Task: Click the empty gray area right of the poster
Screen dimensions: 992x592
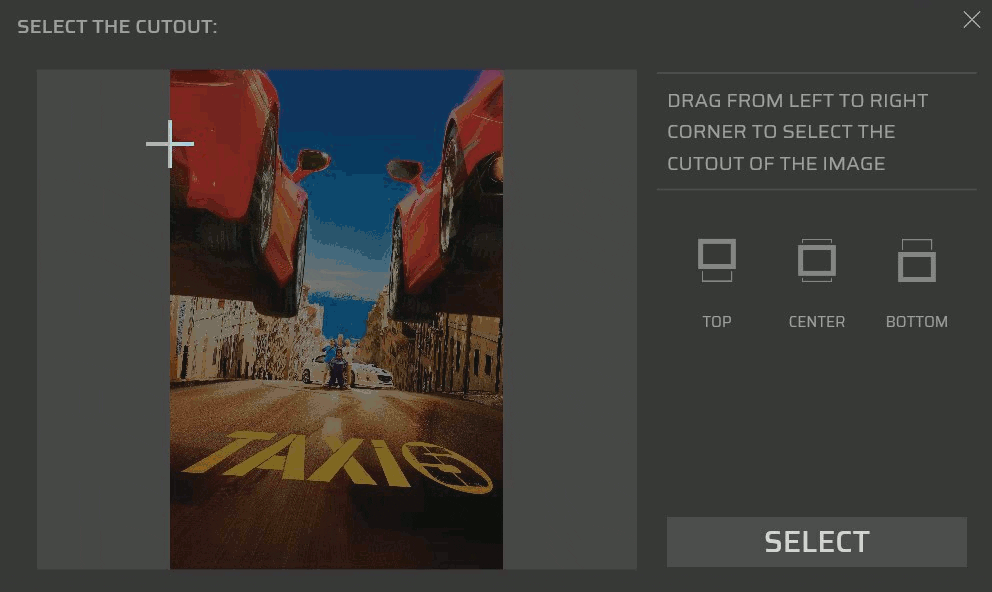Action: point(569,319)
